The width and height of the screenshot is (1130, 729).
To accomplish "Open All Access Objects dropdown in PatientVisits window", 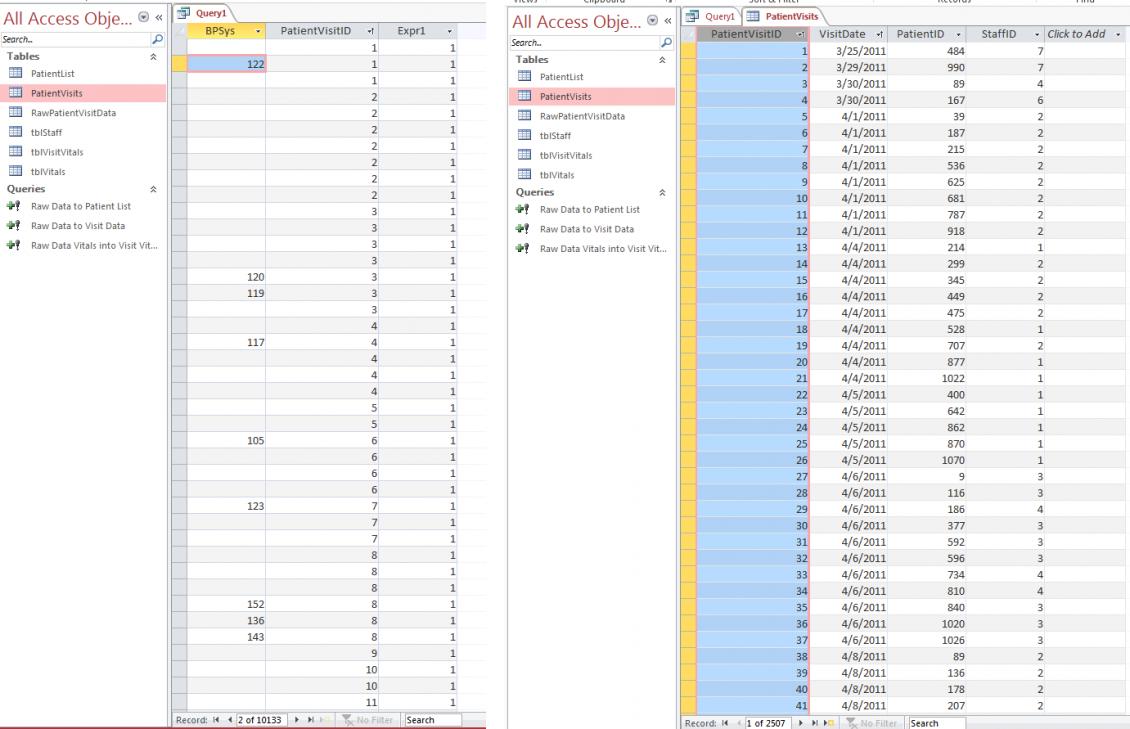I will tap(652, 21).
